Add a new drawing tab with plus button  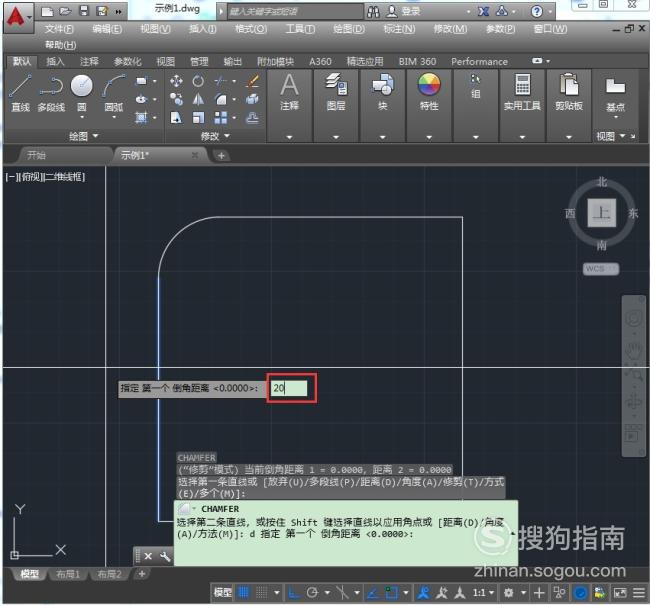coord(221,156)
